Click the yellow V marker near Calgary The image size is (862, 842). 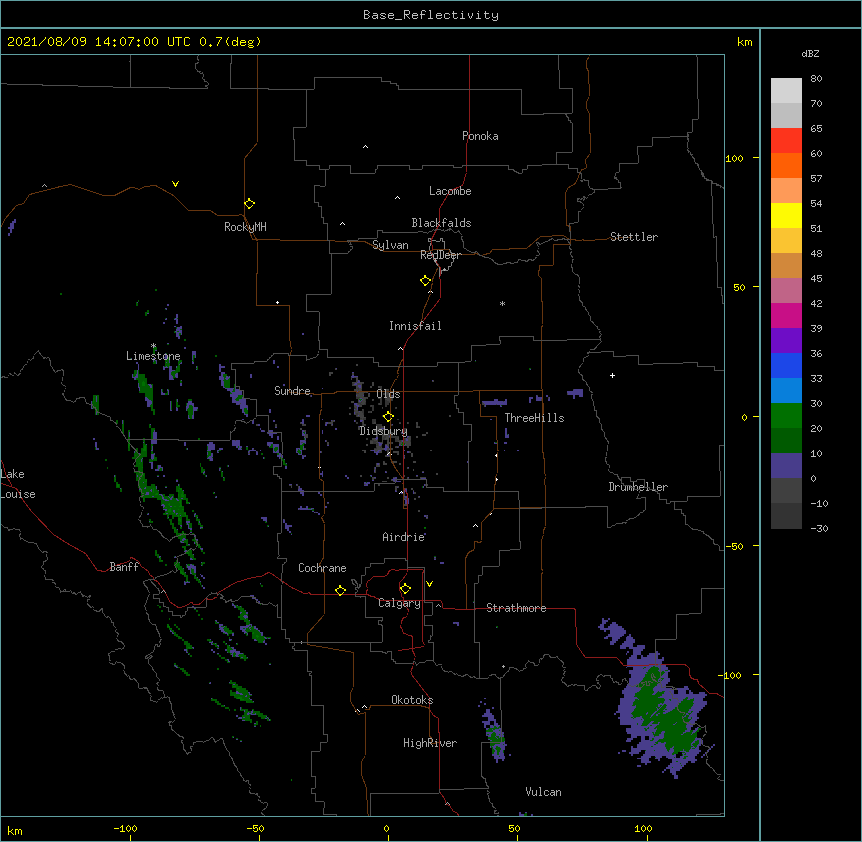point(429,584)
